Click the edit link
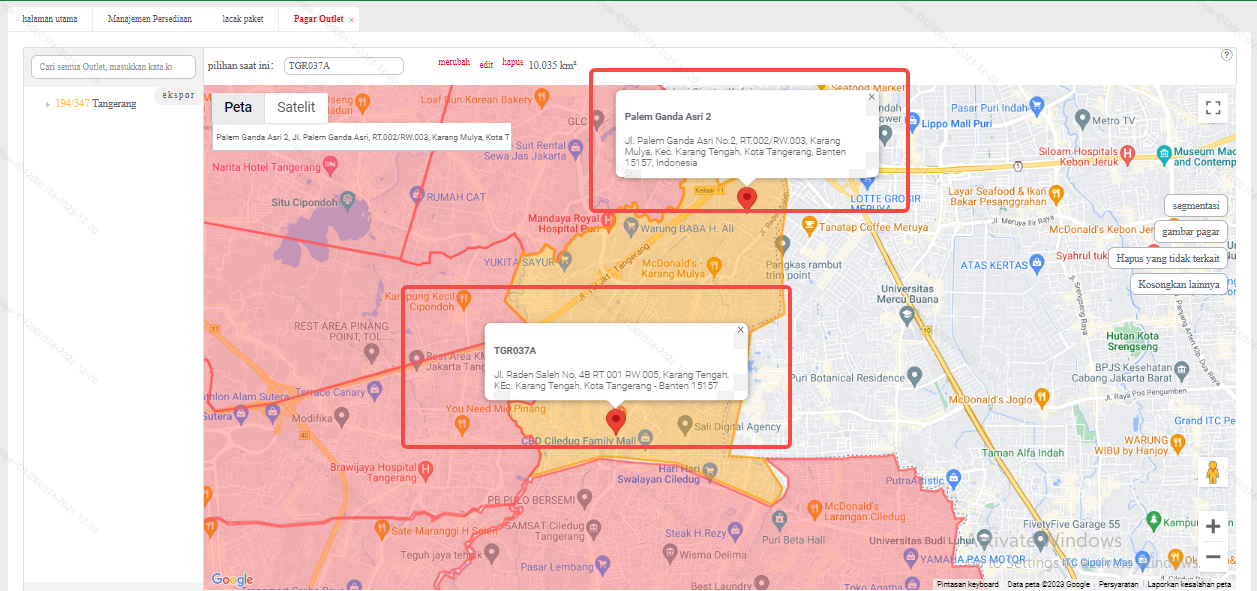1257x591 pixels. [x=486, y=64]
